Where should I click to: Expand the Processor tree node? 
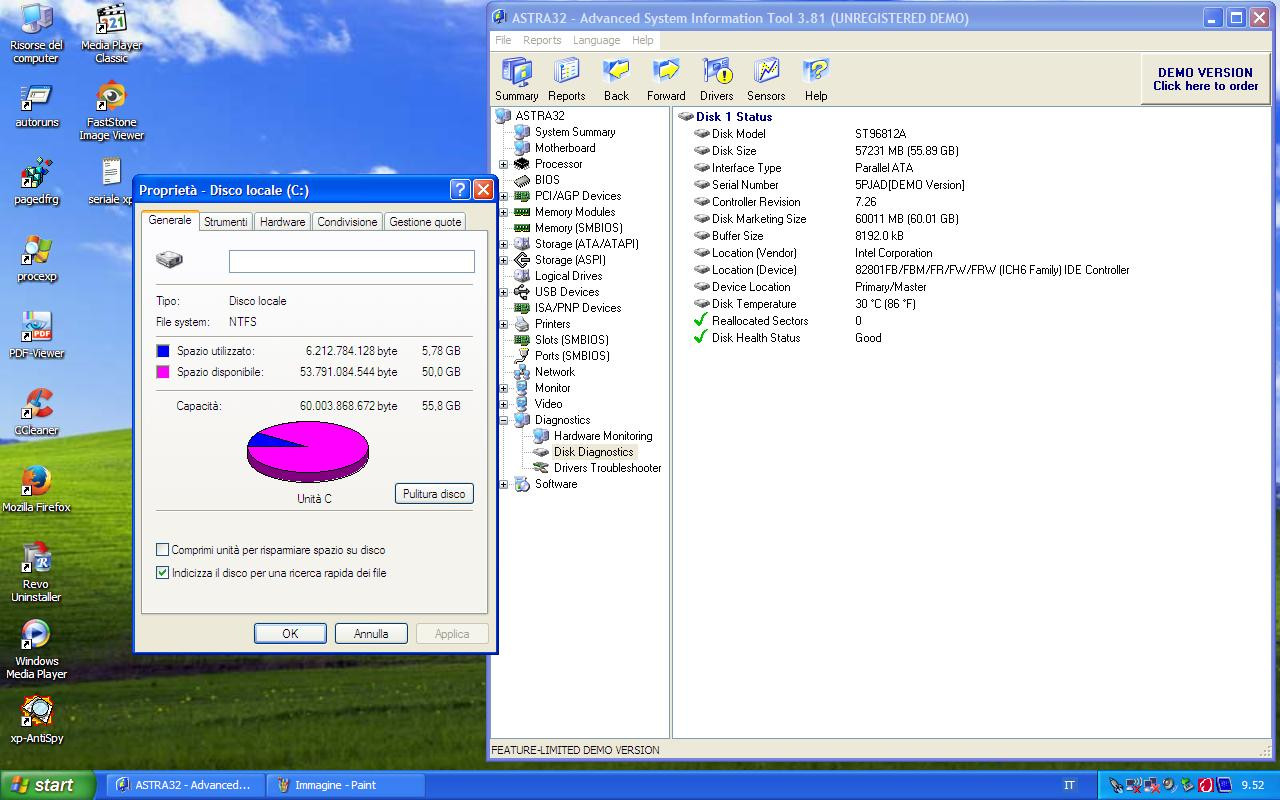[x=504, y=164]
